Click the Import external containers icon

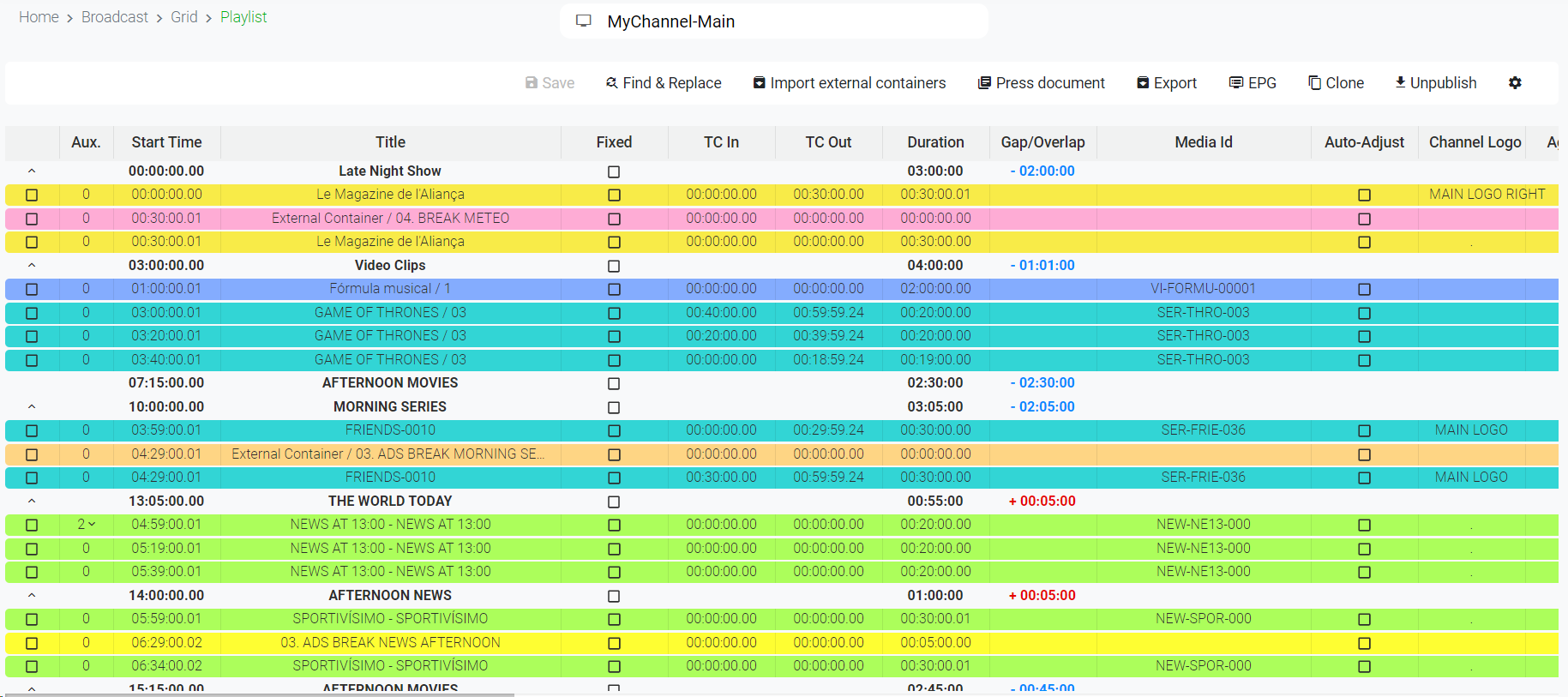[x=759, y=83]
